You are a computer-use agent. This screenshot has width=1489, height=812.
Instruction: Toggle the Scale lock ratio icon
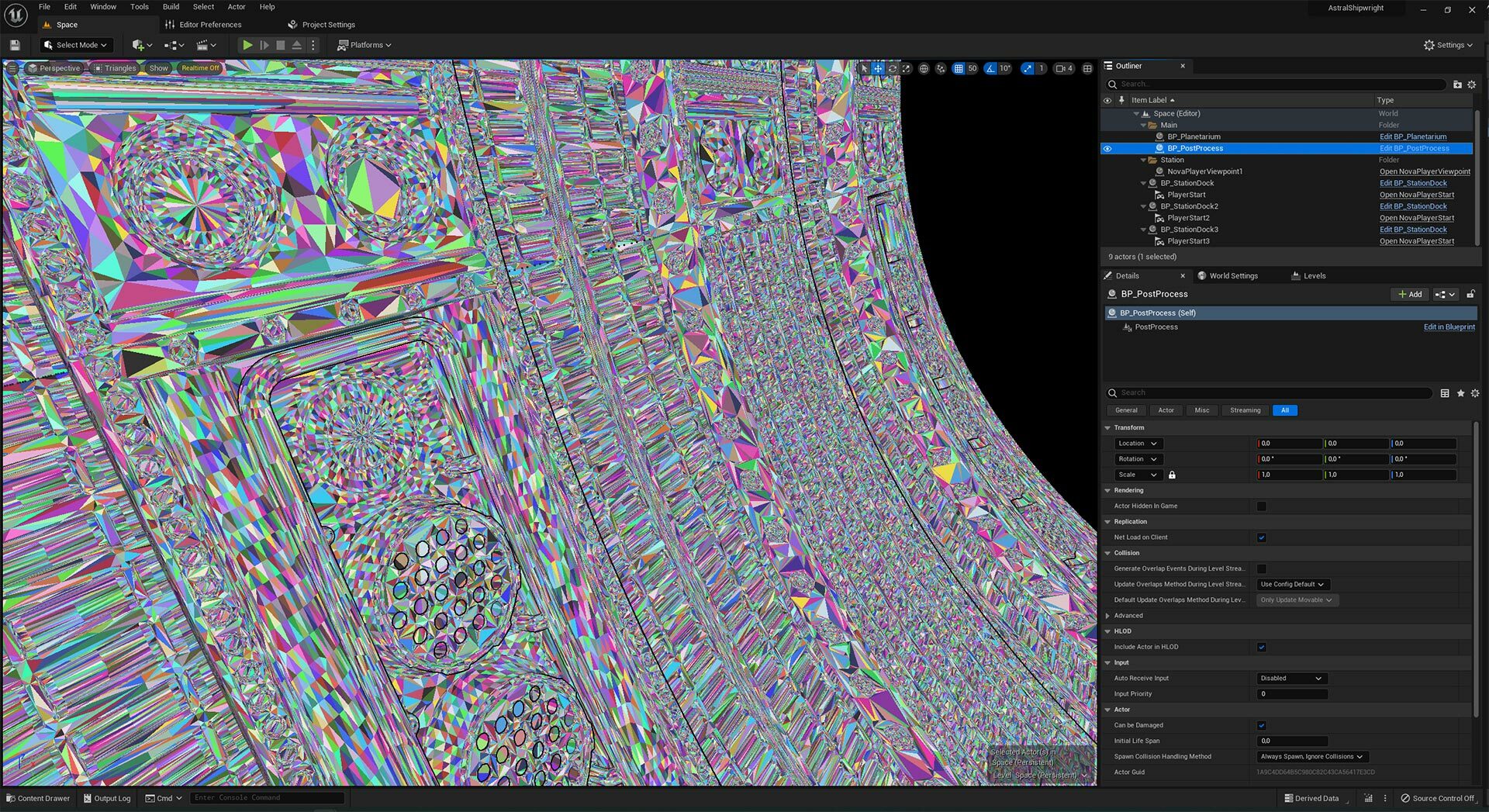(1172, 475)
